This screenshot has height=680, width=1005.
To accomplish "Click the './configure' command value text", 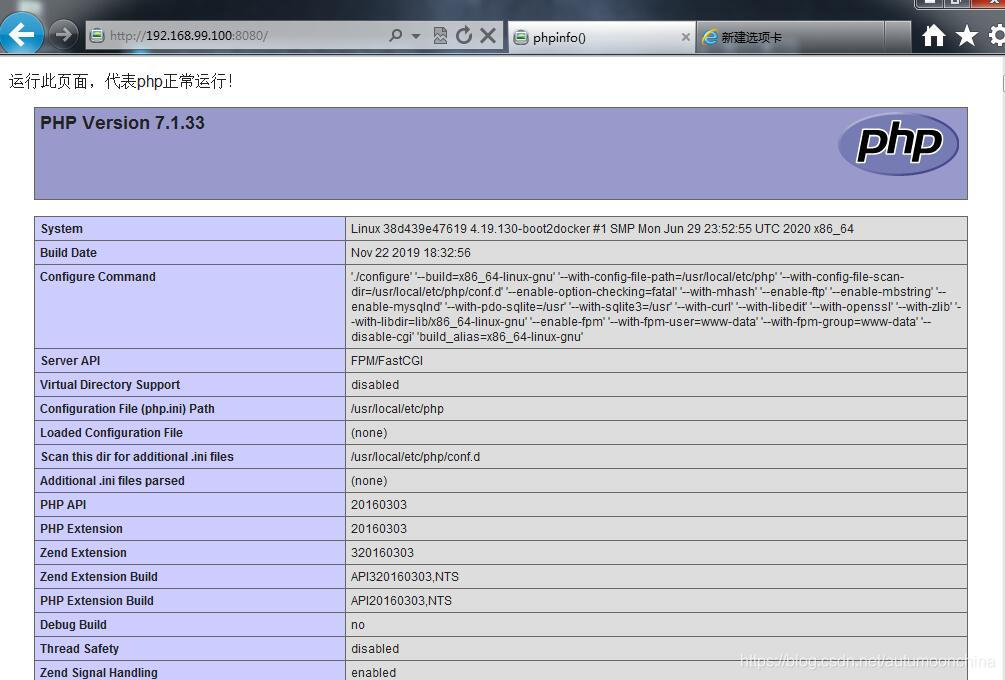I will (656, 306).
